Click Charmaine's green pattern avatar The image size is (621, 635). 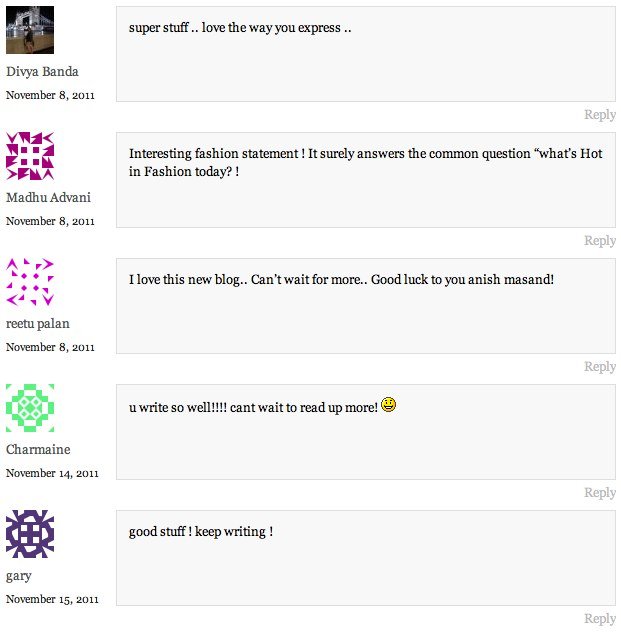[30, 408]
